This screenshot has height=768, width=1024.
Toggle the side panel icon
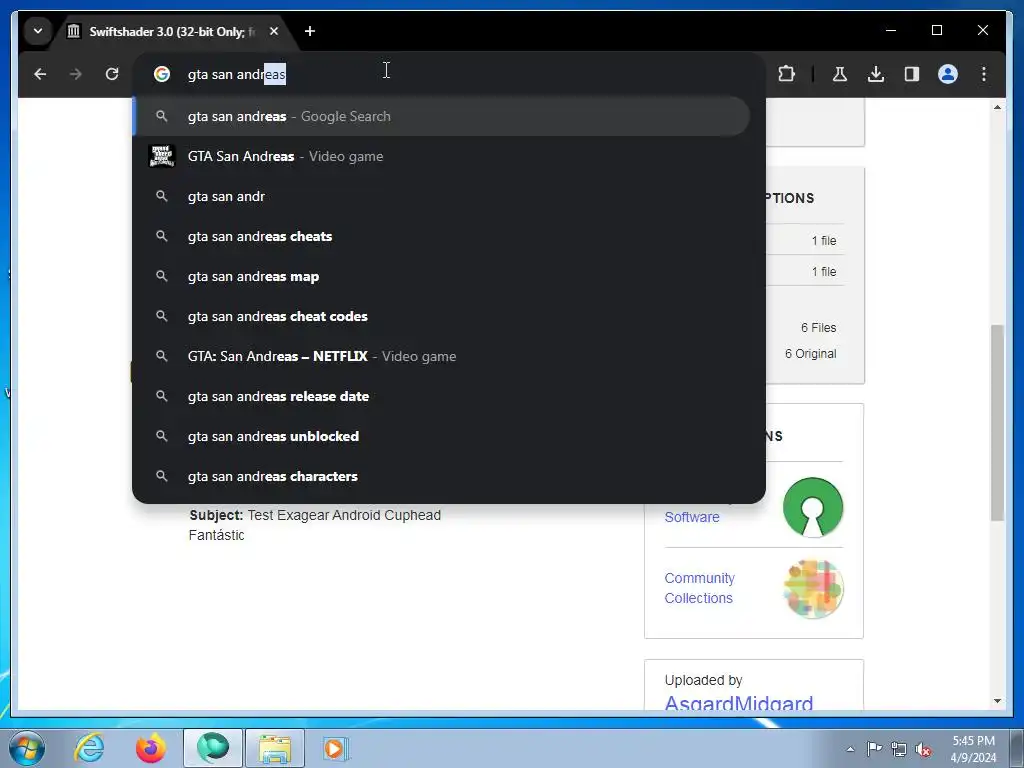pos(912,74)
